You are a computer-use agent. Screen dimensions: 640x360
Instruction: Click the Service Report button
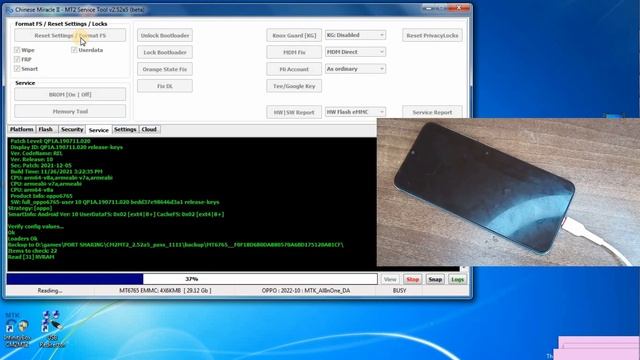pos(432,112)
